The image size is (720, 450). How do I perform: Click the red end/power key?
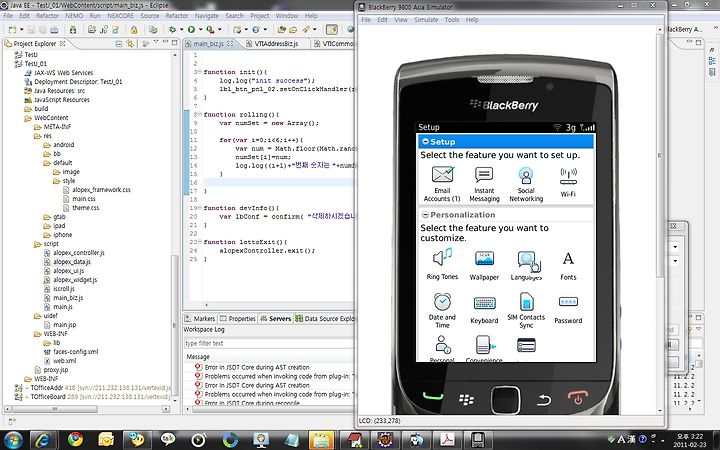coord(578,398)
